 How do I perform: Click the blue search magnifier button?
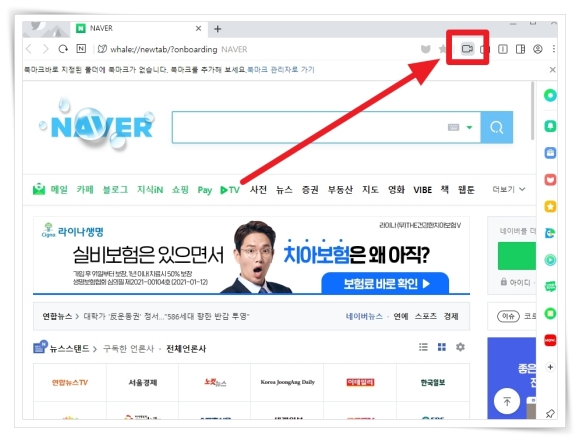click(497, 127)
